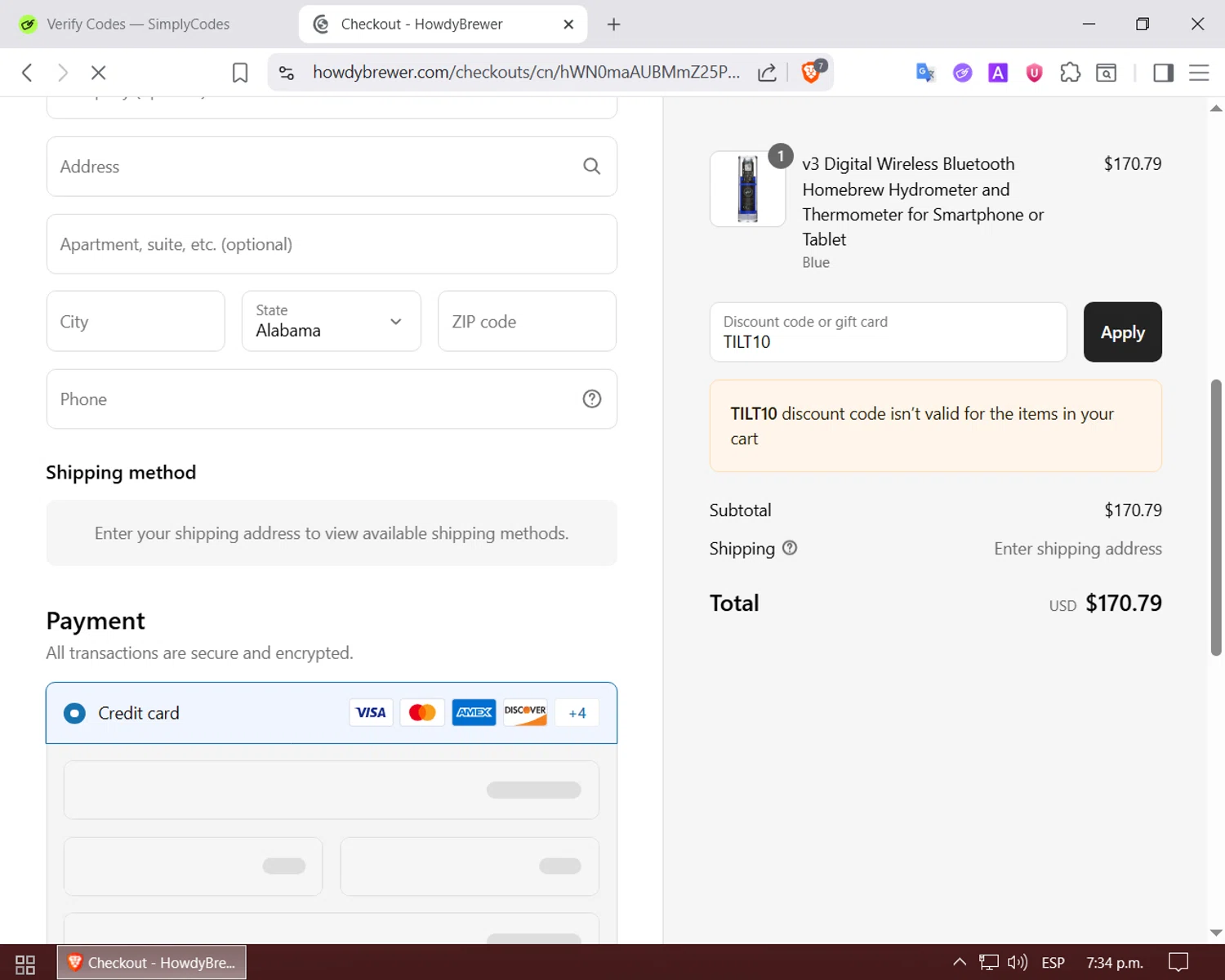Click the purple round extension icon
This screenshot has height=980, width=1225.
pyautogui.click(x=963, y=73)
